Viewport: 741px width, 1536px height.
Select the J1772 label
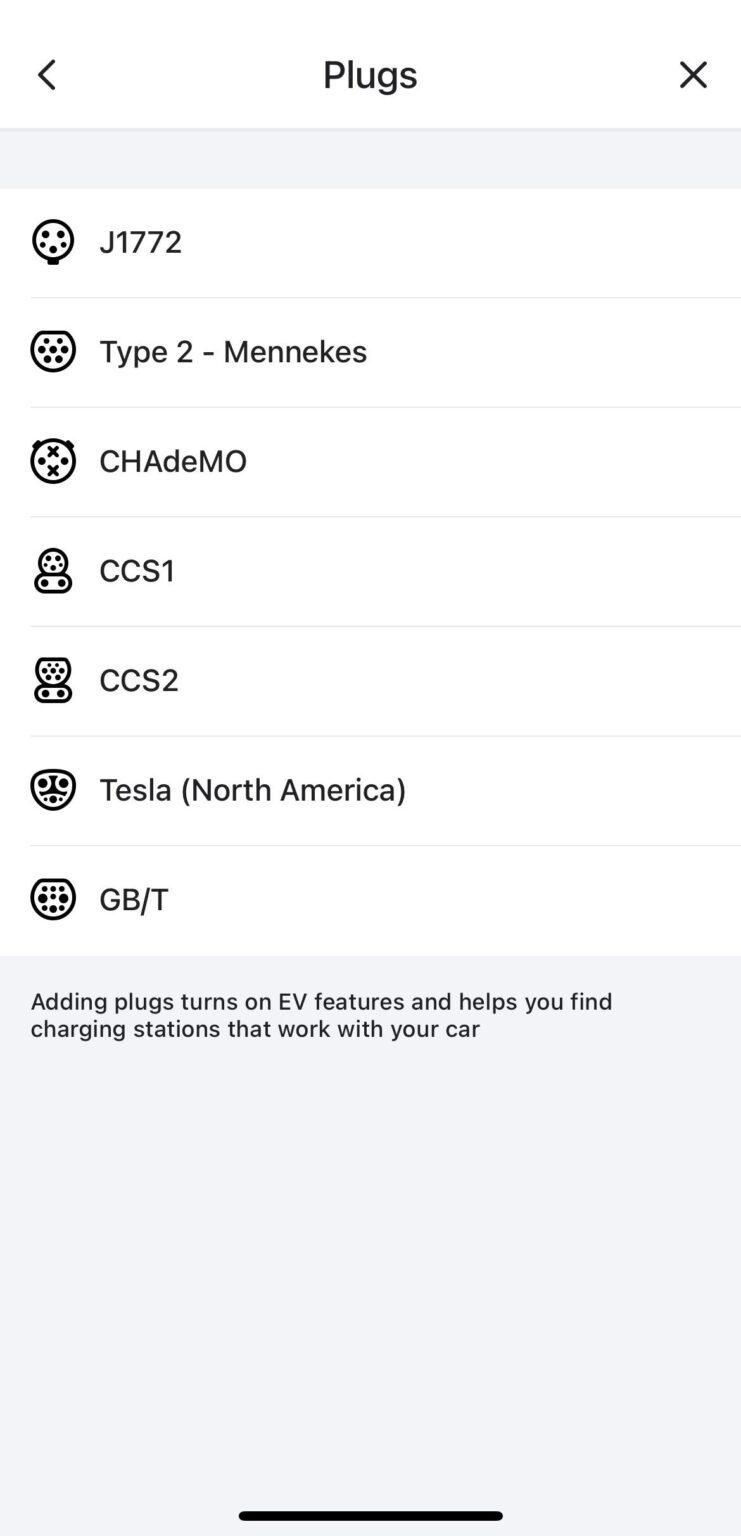coord(140,242)
